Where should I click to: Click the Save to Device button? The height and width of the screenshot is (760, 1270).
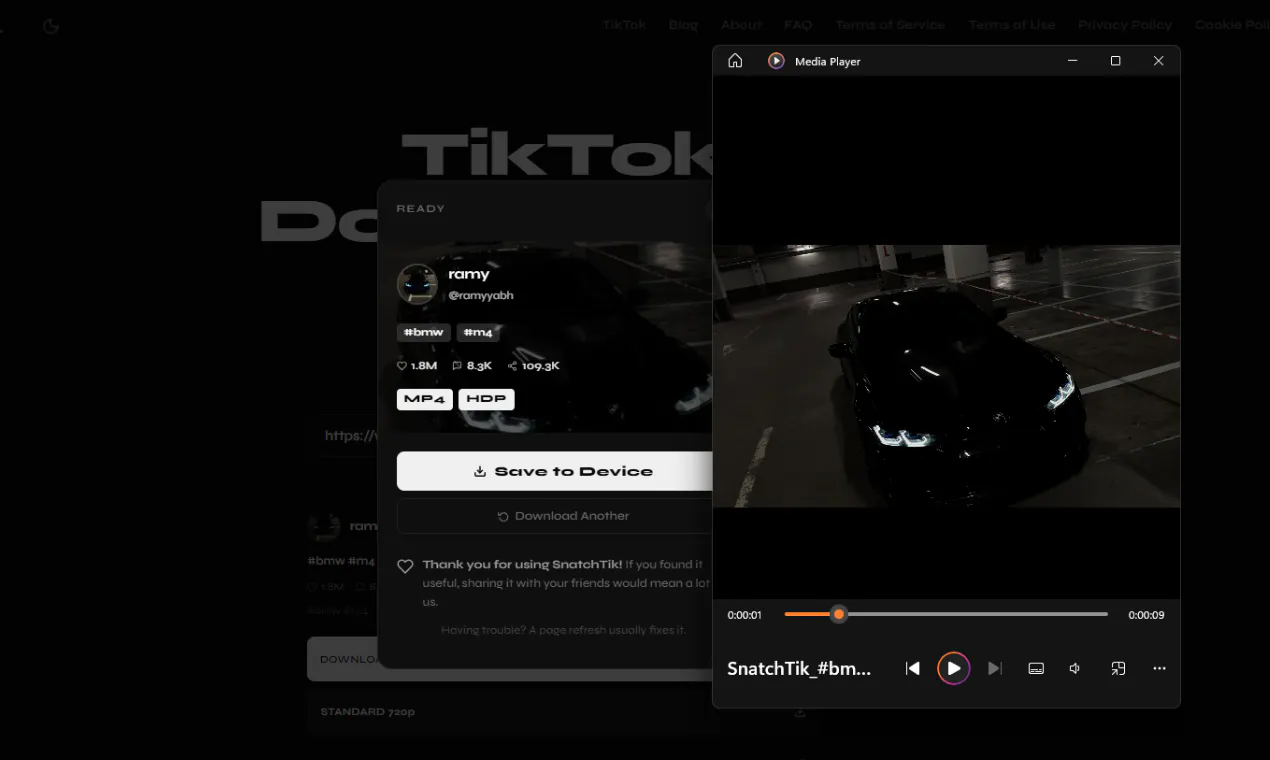554,471
